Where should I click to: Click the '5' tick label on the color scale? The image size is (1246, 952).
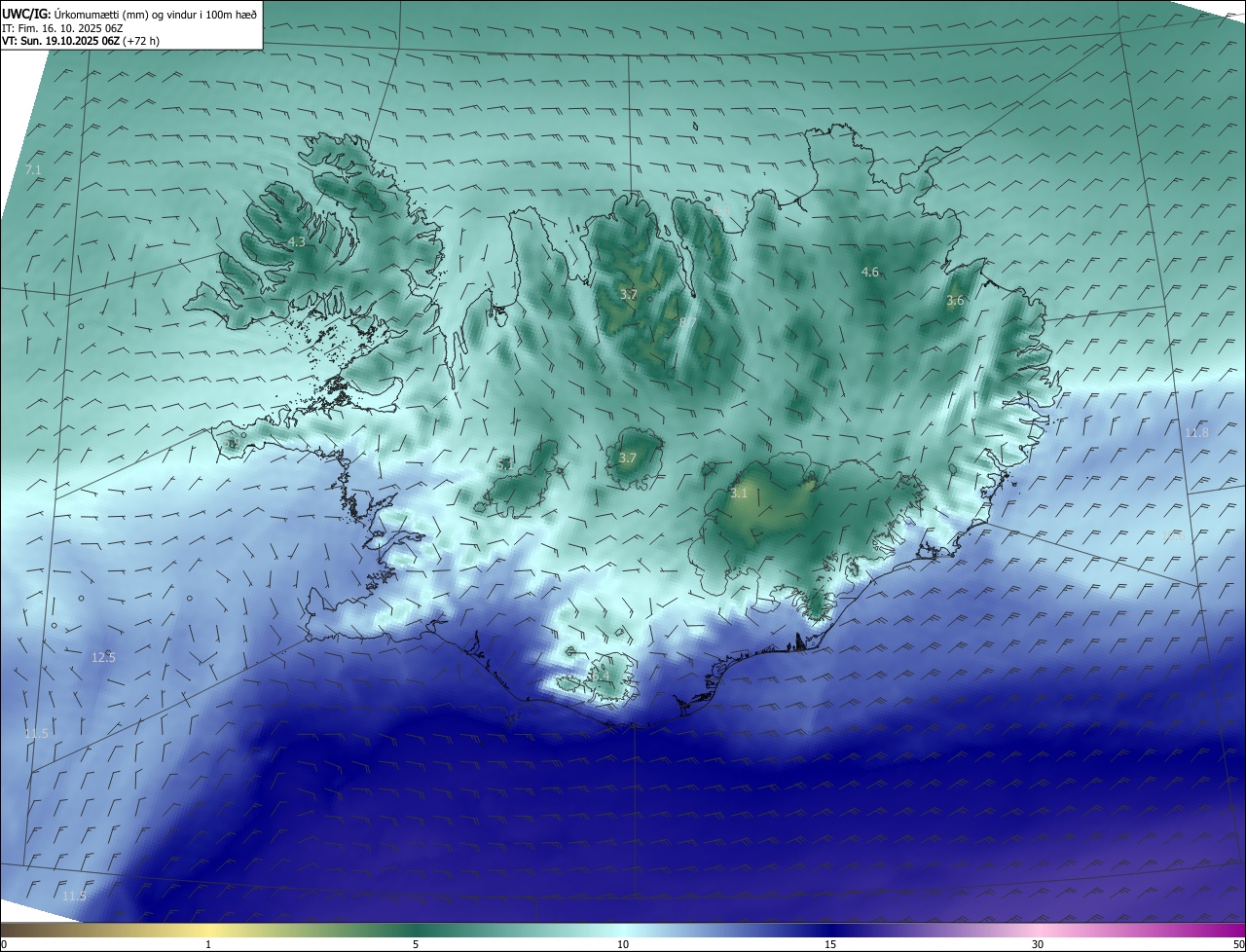(x=416, y=944)
